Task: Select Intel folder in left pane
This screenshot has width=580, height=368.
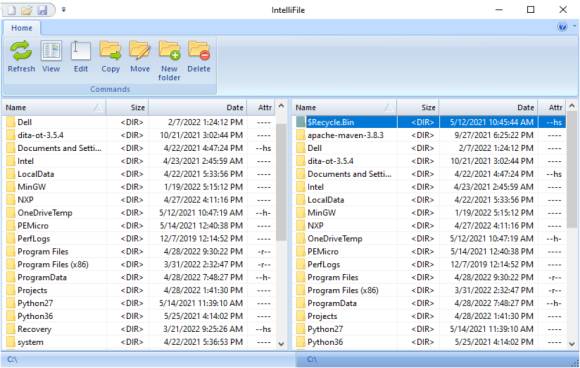Action: click(x=140, y=161)
